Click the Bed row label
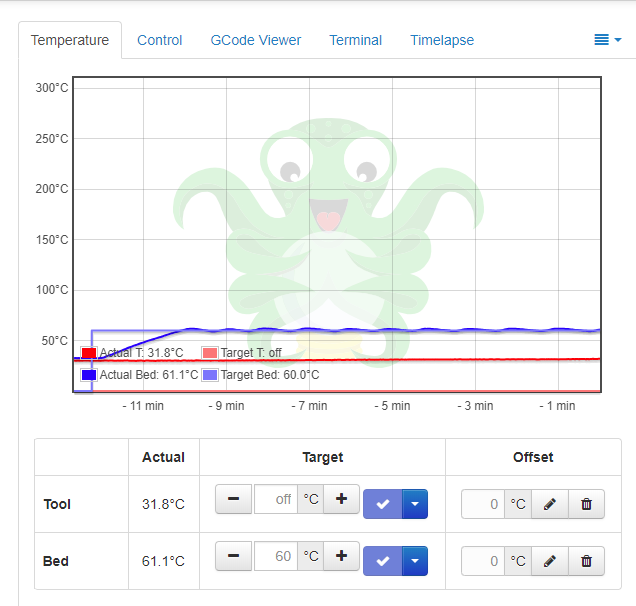The height and width of the screenshot is (606, 636). click(x=56, y=561)
